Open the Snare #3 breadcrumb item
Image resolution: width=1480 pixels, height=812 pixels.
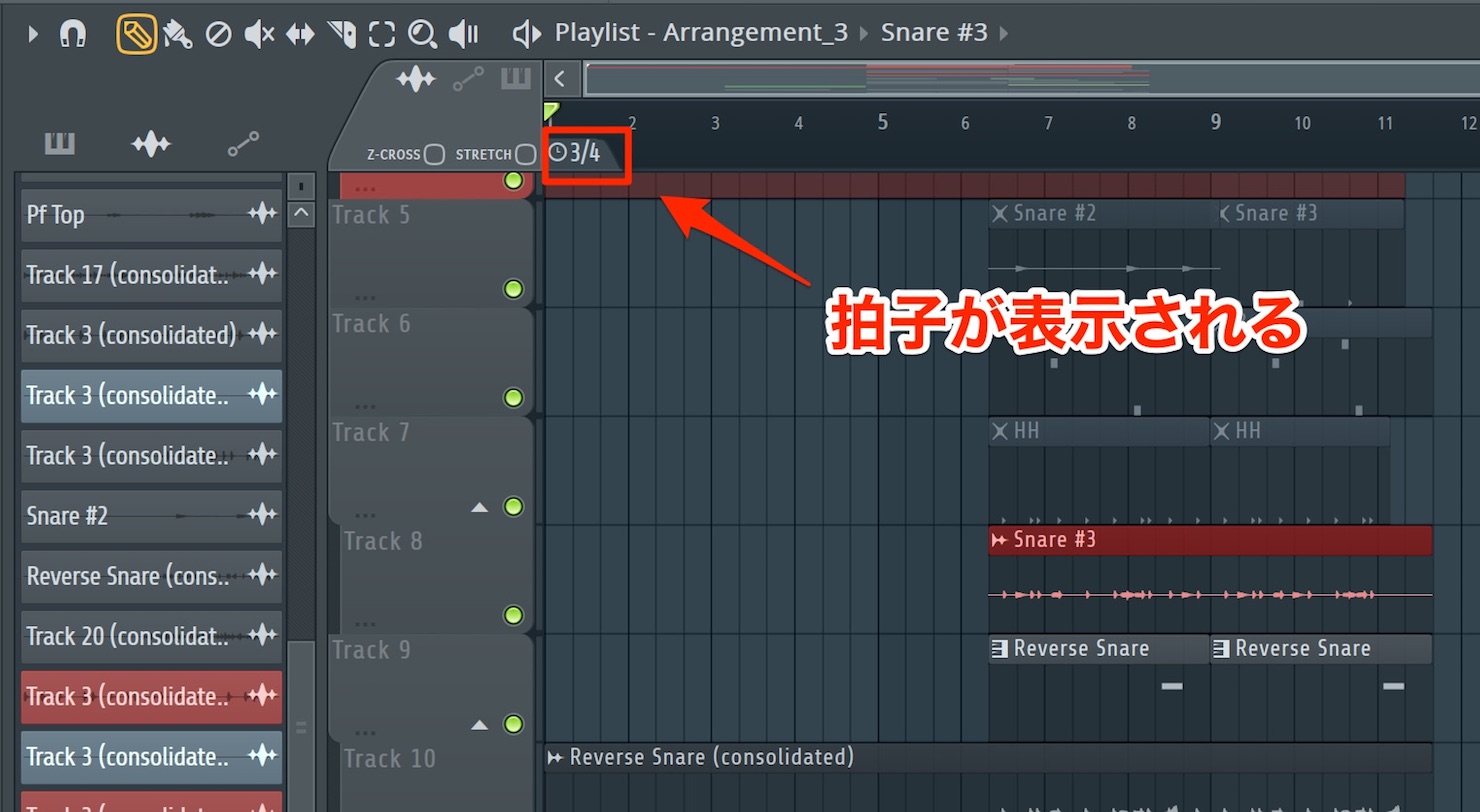(x=934, y=33)
